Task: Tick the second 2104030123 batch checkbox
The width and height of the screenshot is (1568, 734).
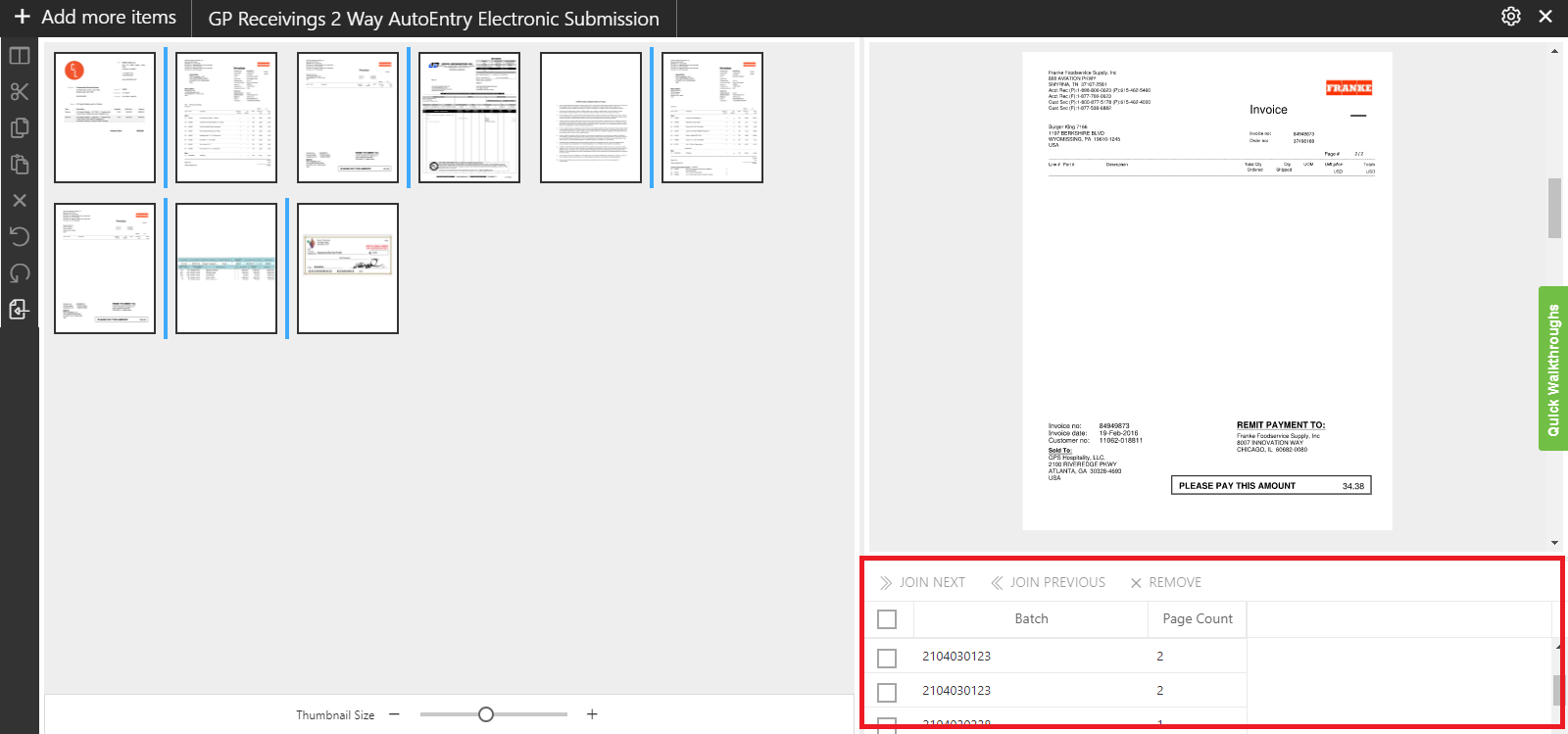Action: pyautogui.click(x=887, y=692)
